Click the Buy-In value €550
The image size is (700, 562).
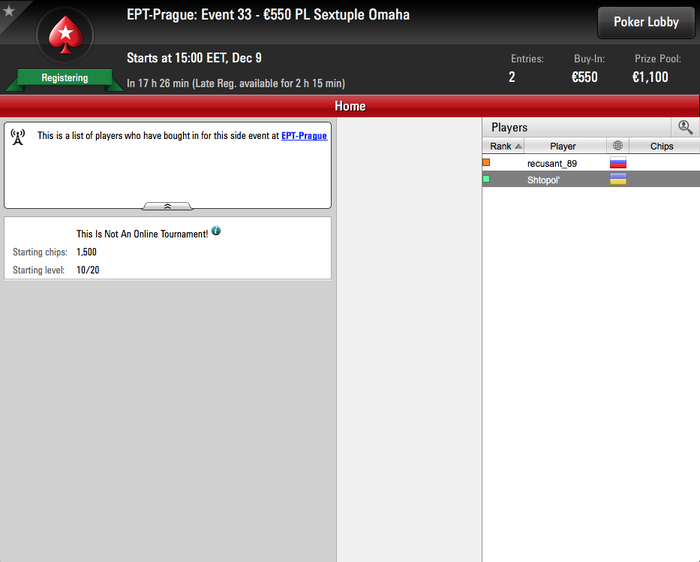(x=584, y=77)
